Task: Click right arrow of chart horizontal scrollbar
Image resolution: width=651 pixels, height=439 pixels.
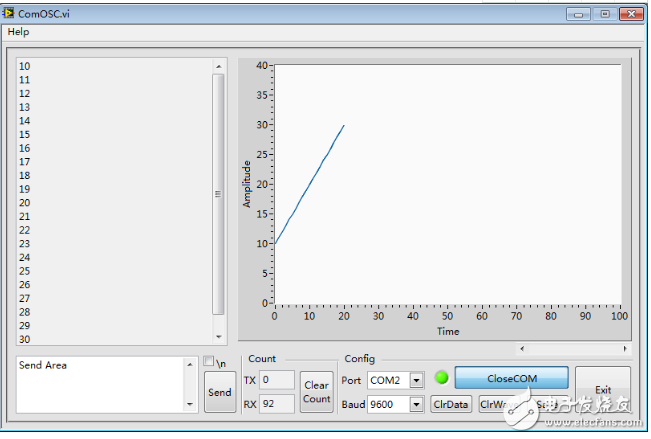Action: pyautogui.click(x=626, y=349)
